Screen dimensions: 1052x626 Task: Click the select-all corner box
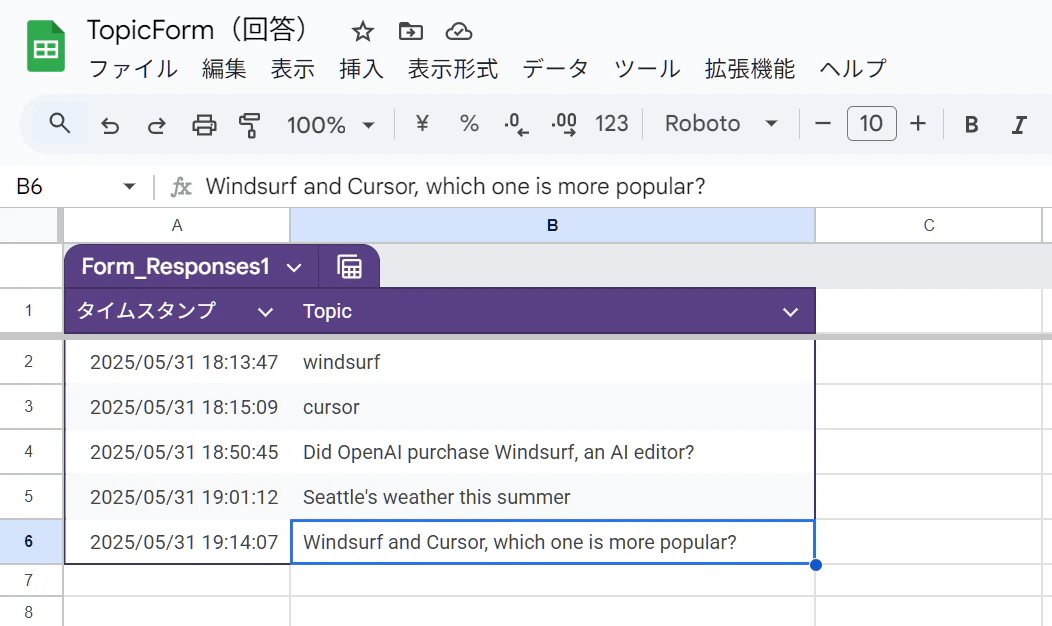[29, 225]
